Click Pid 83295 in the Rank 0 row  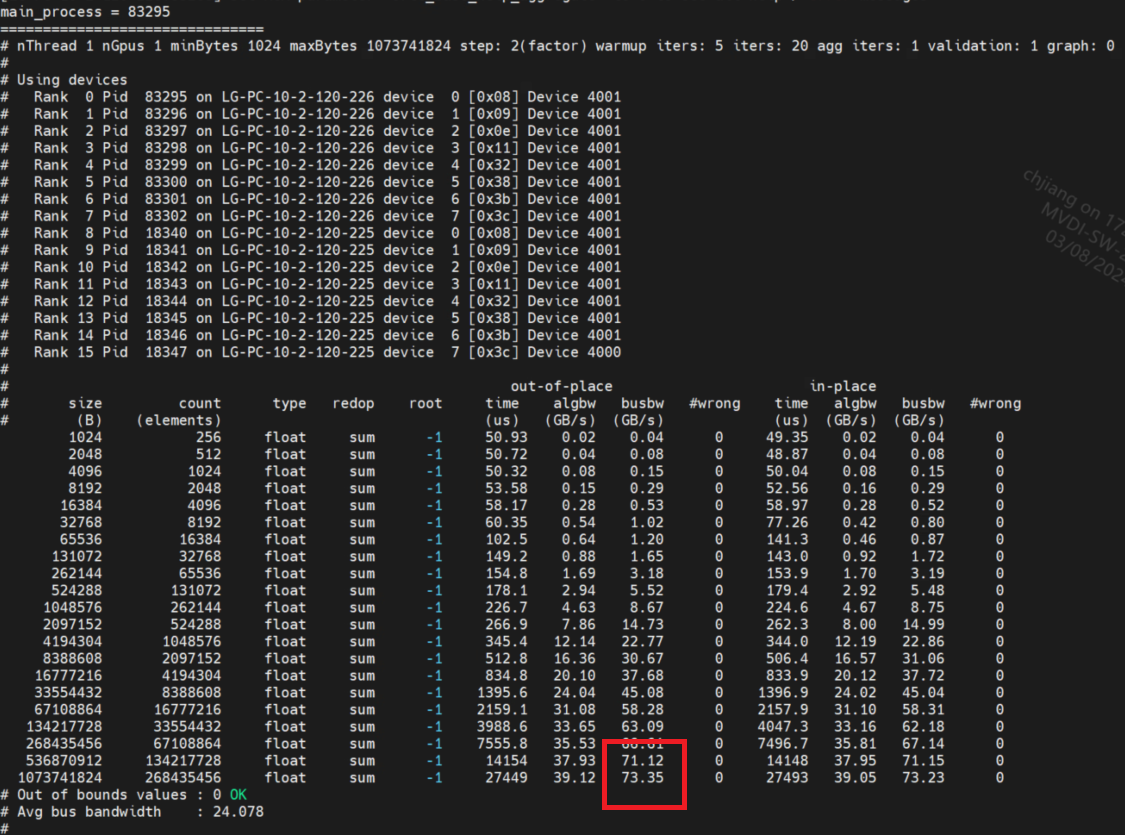pos(166,97)
